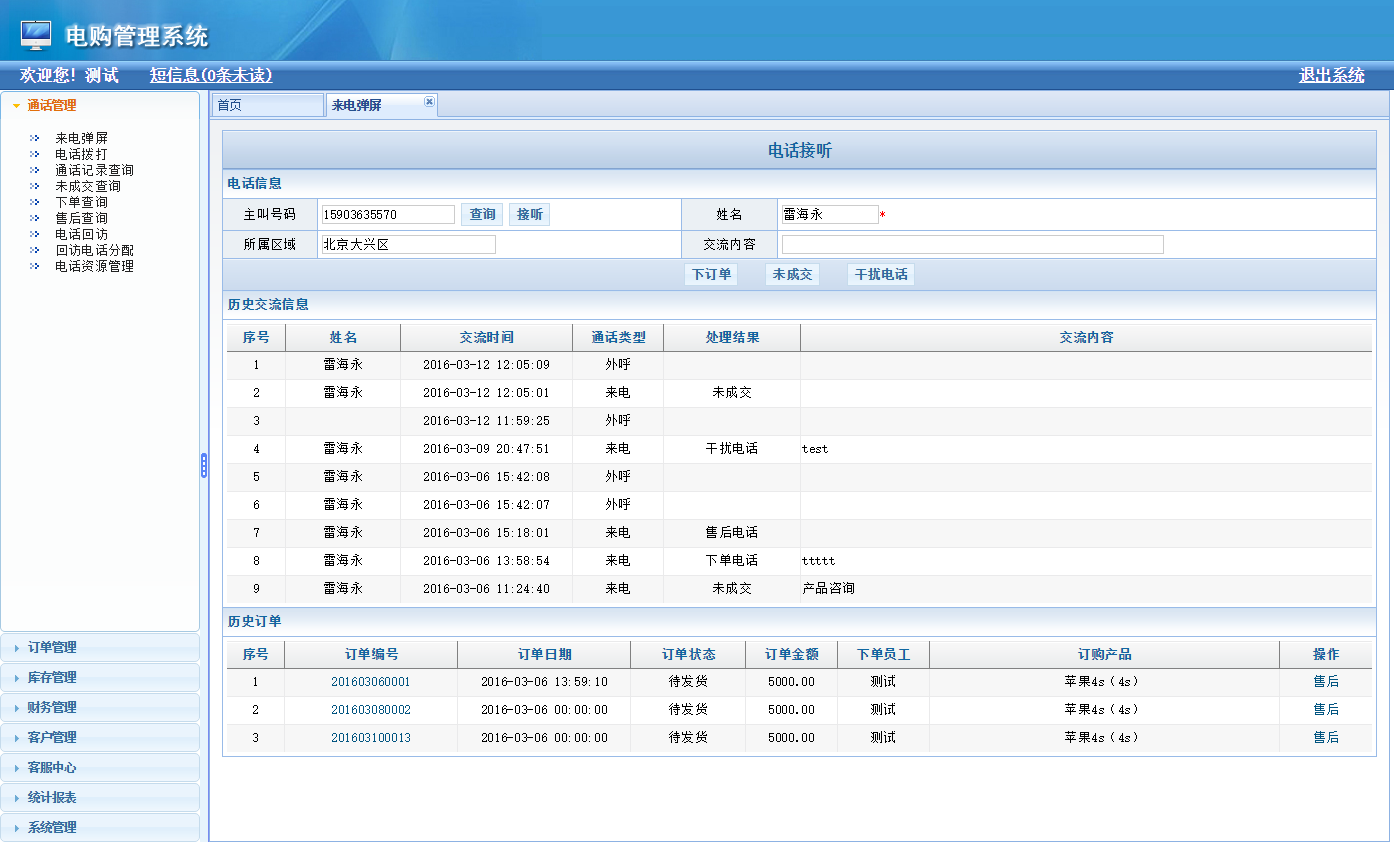
Task: Collapse the 通话管理 accordion section
Action: click(100, 105)
